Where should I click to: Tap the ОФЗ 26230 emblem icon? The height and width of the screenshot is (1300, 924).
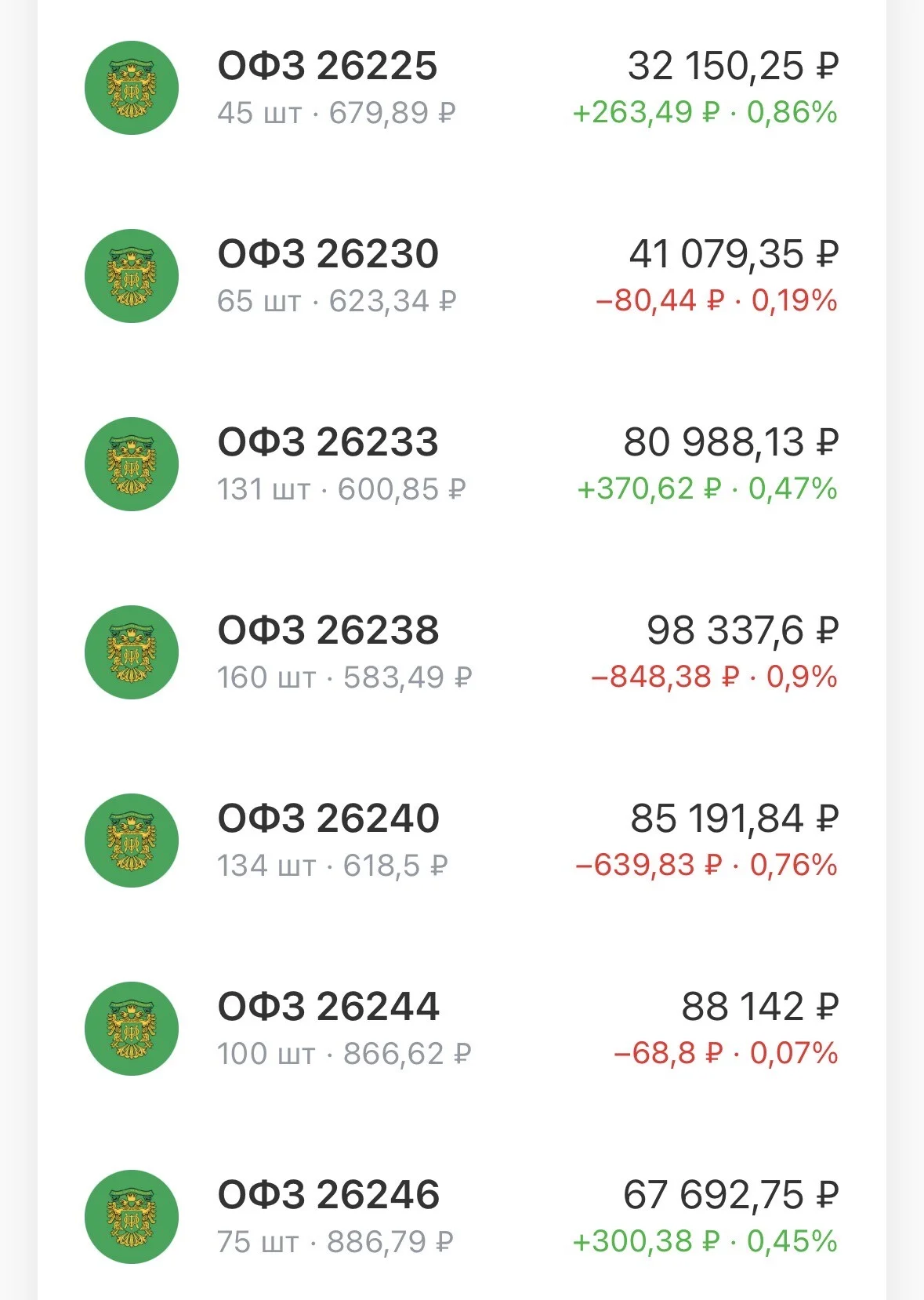pos(132,276)
